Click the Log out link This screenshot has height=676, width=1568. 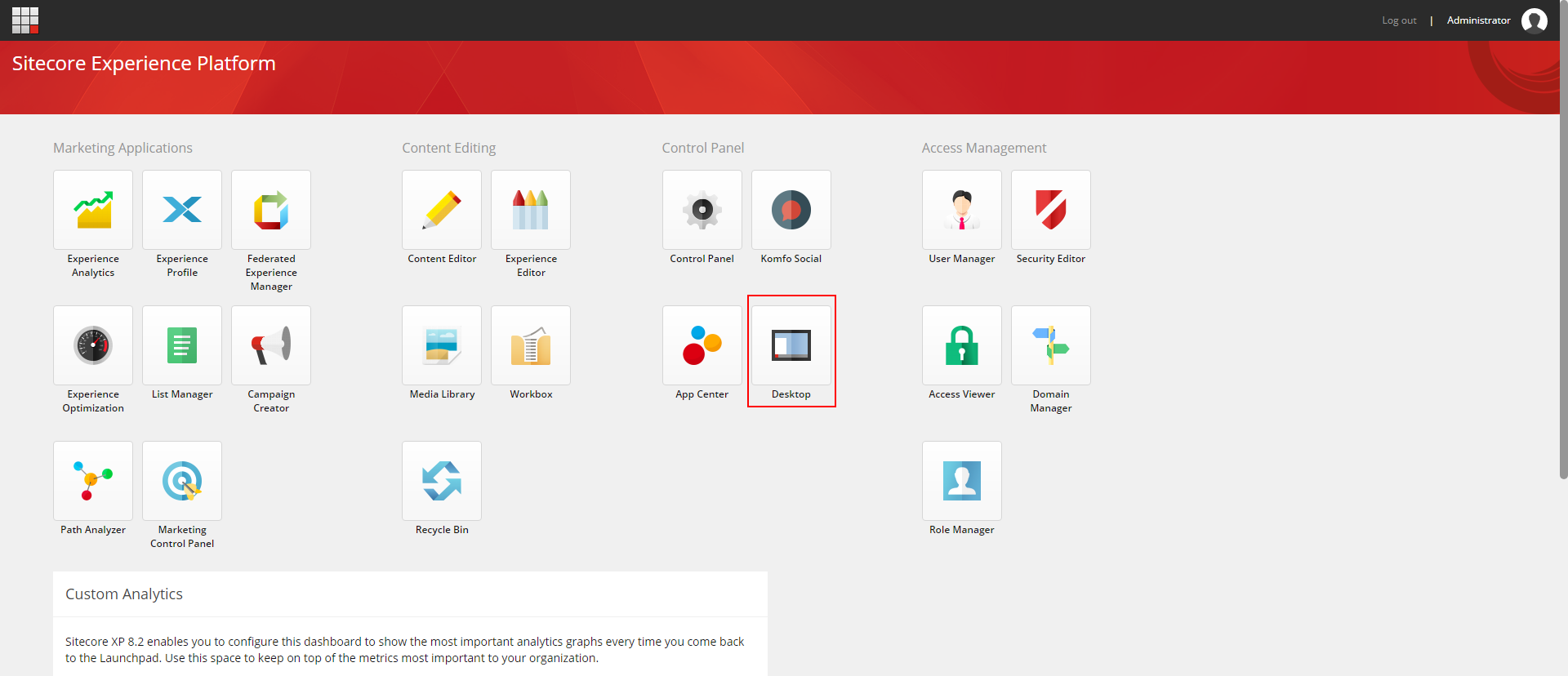[1399, 20]
